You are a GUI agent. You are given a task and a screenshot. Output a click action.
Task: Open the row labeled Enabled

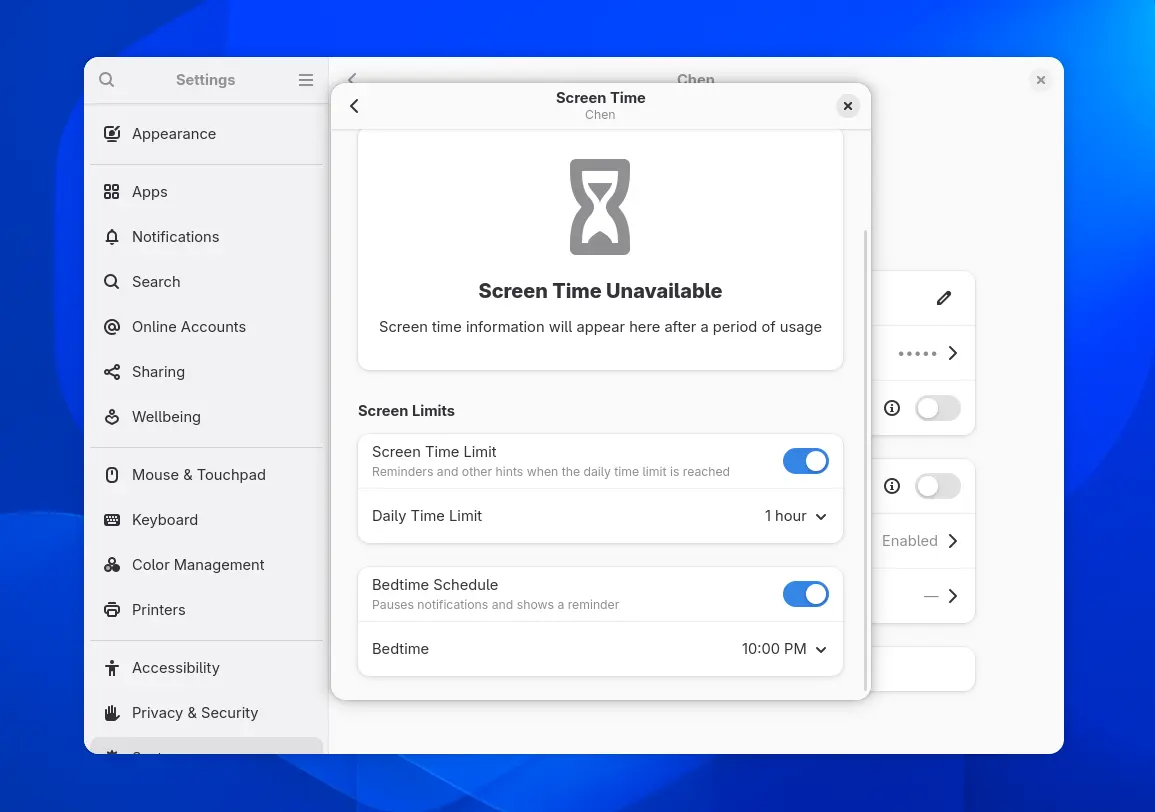920,541
